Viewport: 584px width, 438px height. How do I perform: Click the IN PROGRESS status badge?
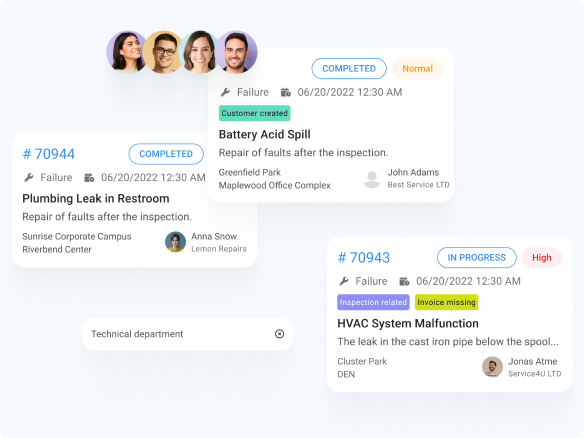point(477,257)
